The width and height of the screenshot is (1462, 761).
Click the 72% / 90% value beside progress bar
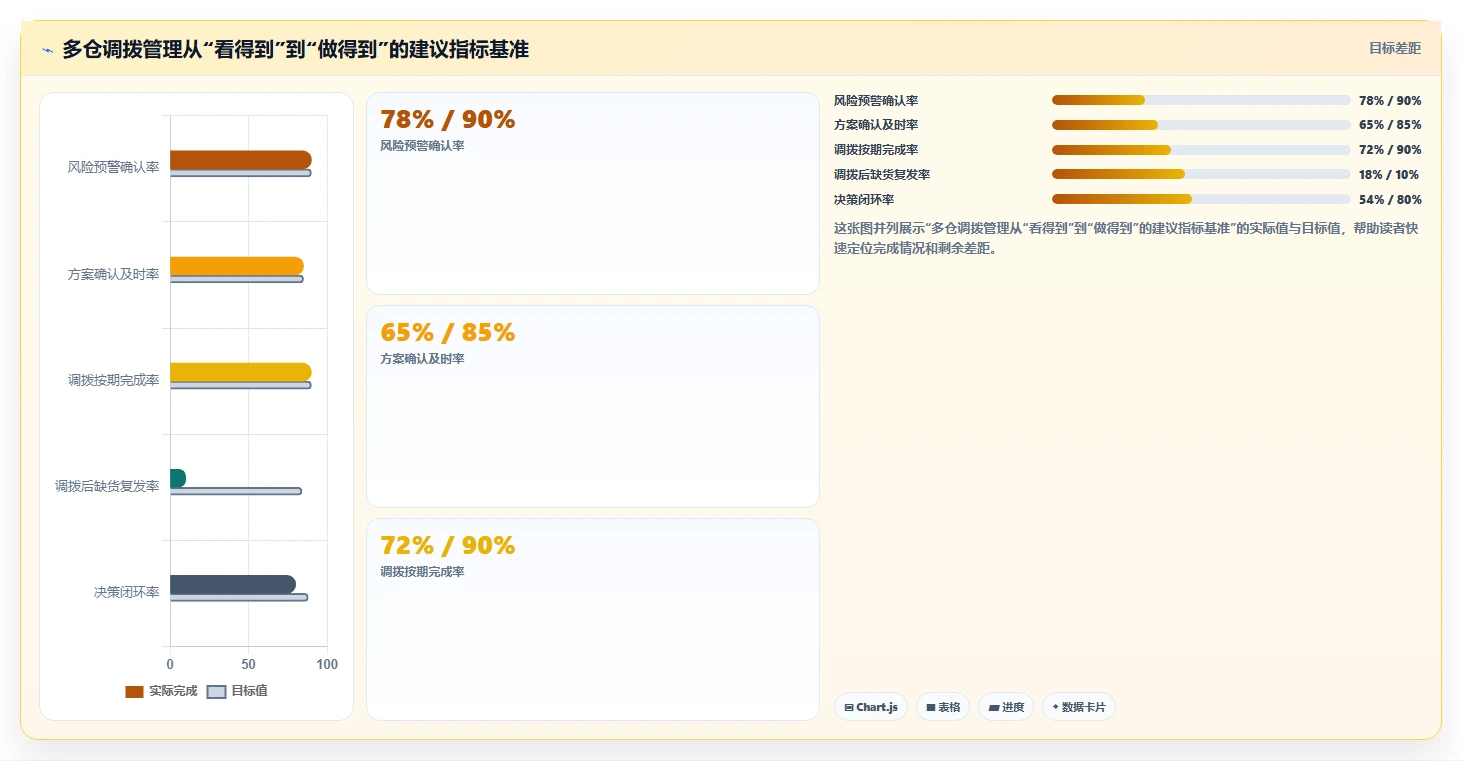(1390, 150)
